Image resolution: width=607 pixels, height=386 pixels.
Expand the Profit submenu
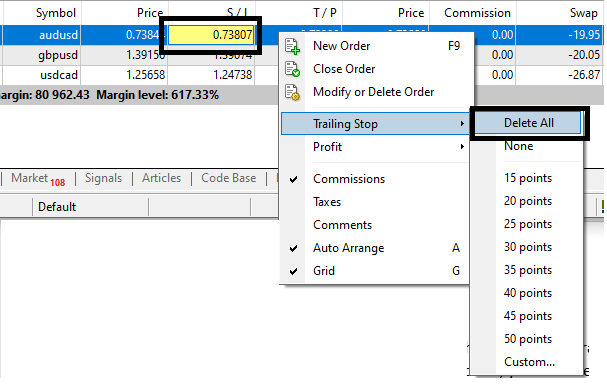(376, 147)
